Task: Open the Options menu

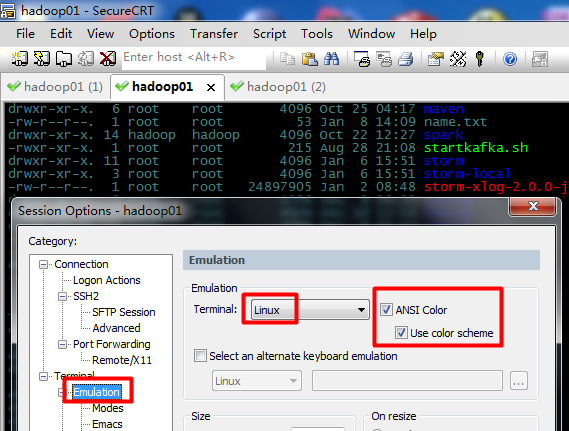Action: click(152, 34)
